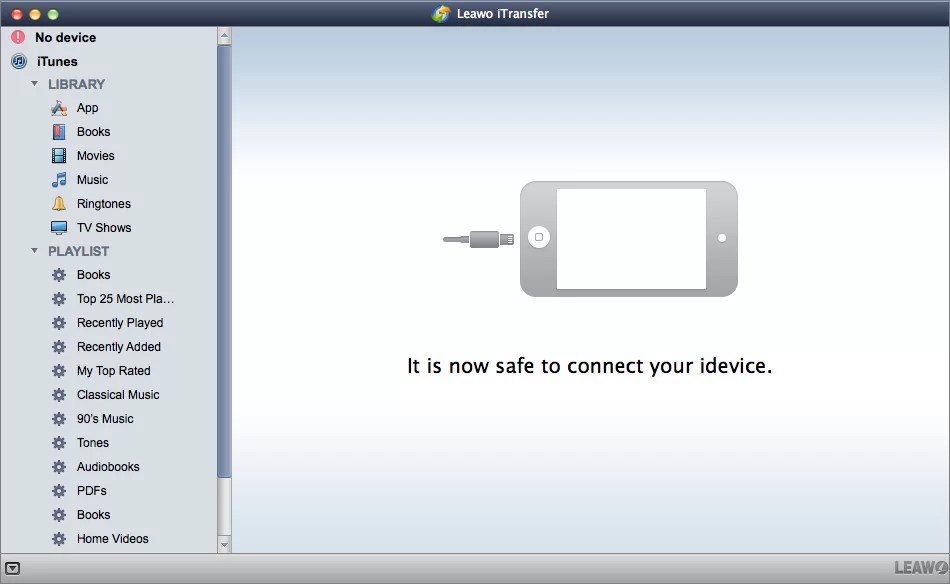The width and height of the screenshot is (950, 584).
Task: Collapse the LIBRARY section triangle
Action: [34, 84]
